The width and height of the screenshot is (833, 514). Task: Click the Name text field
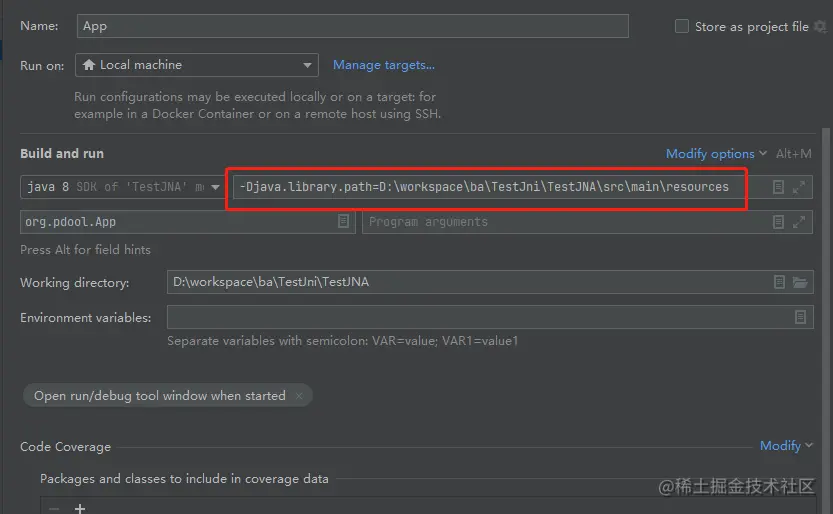[x=352, y=26]
